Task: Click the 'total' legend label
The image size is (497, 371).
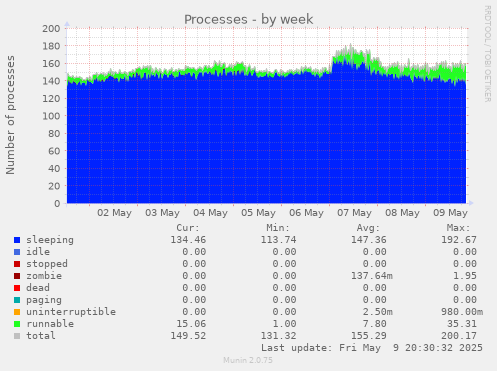Action: [x=41, y=336]
